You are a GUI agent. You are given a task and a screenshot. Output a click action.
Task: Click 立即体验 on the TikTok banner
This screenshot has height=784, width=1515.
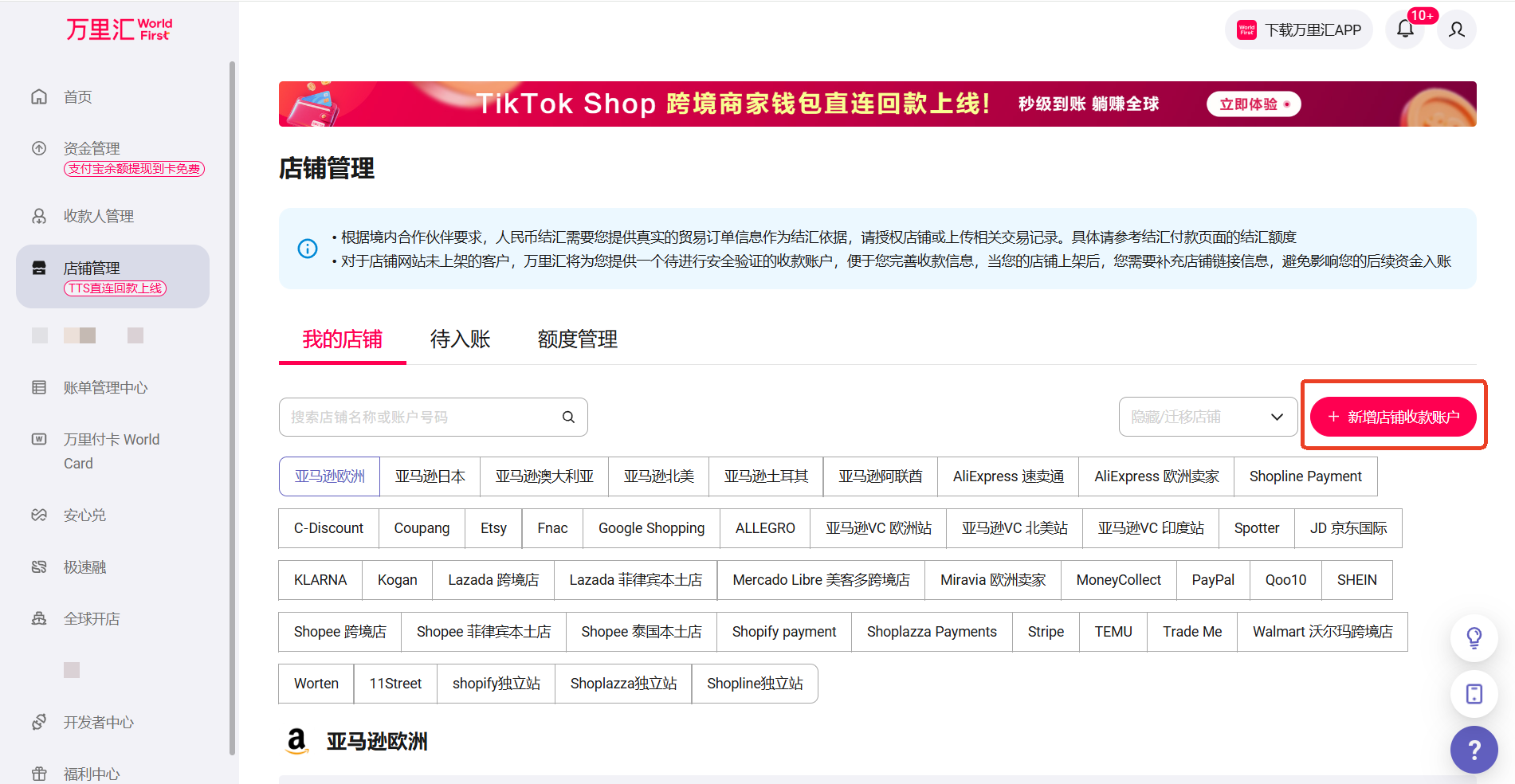[x=1253, y=104]
